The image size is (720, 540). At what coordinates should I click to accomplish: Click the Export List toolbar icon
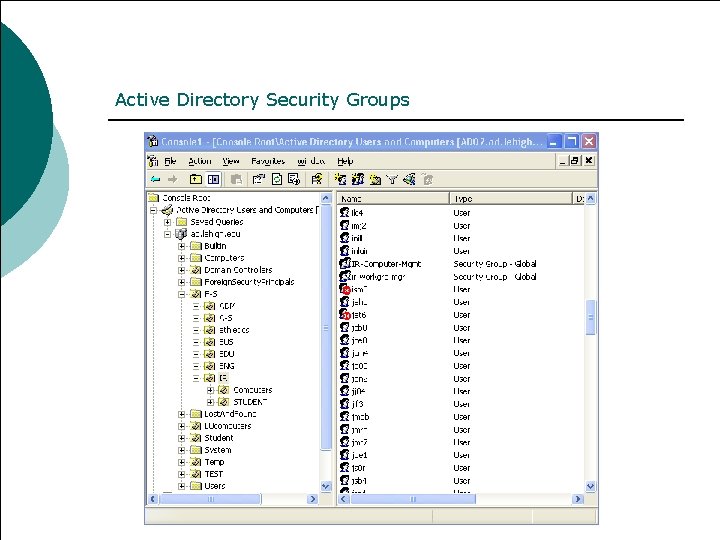pyautogui.click(x=294, y=180)
